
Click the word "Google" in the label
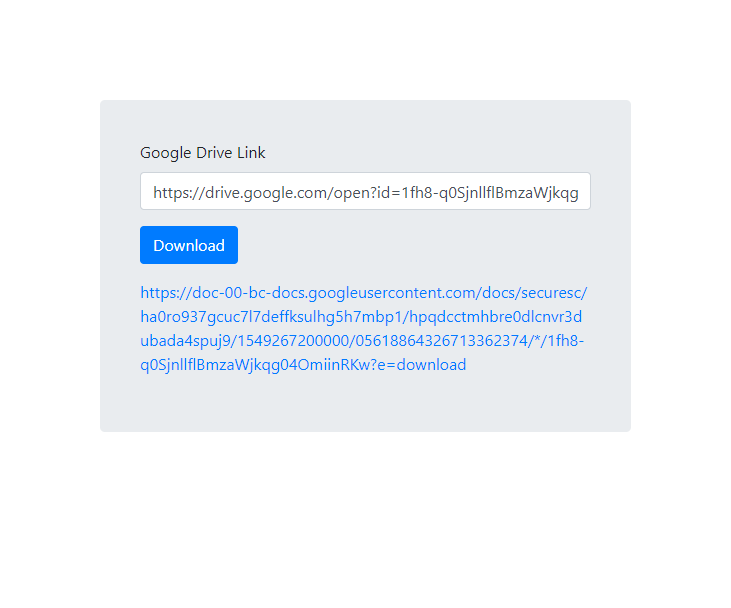click(166, 153)
